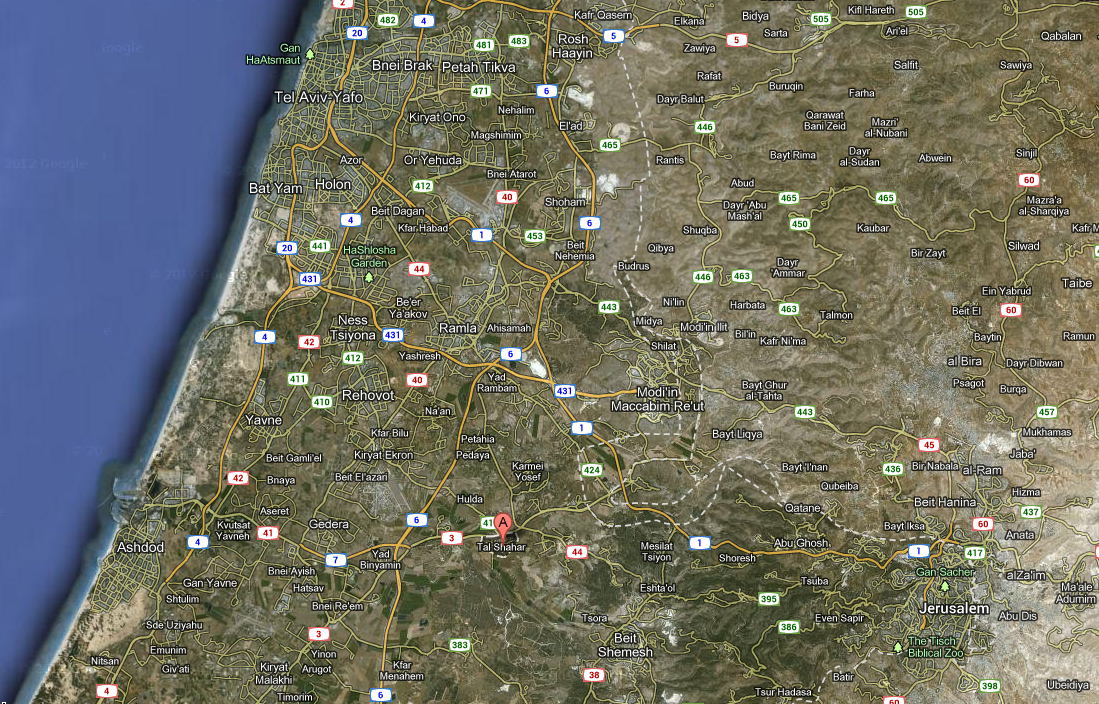The image size is (1099, 704).
Task: Click the green route 383 shield
Action: [460, 645]
